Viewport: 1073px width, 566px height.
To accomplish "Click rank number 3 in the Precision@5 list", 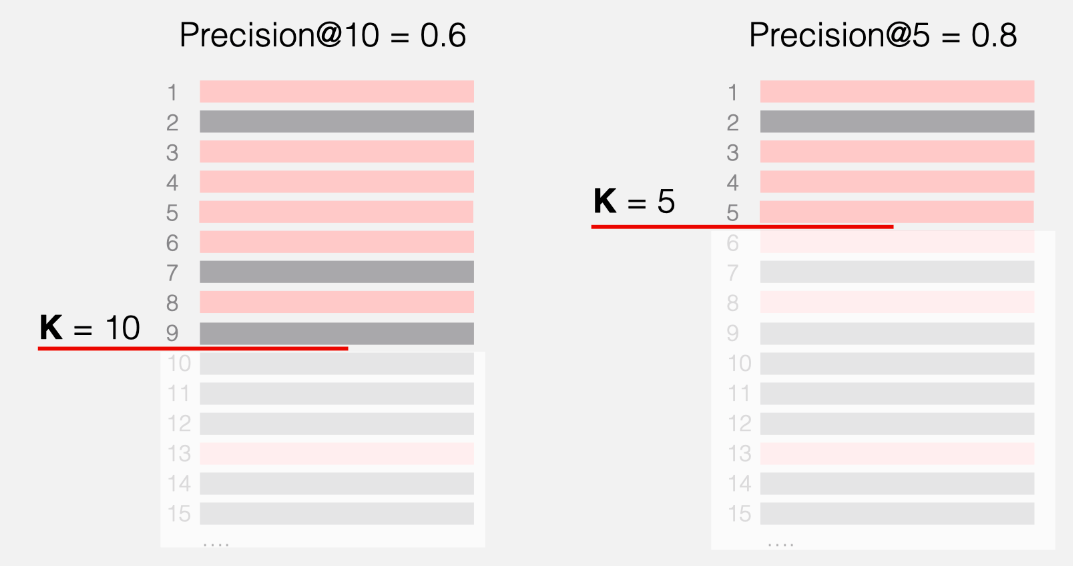I will click(x=732, y=153).
